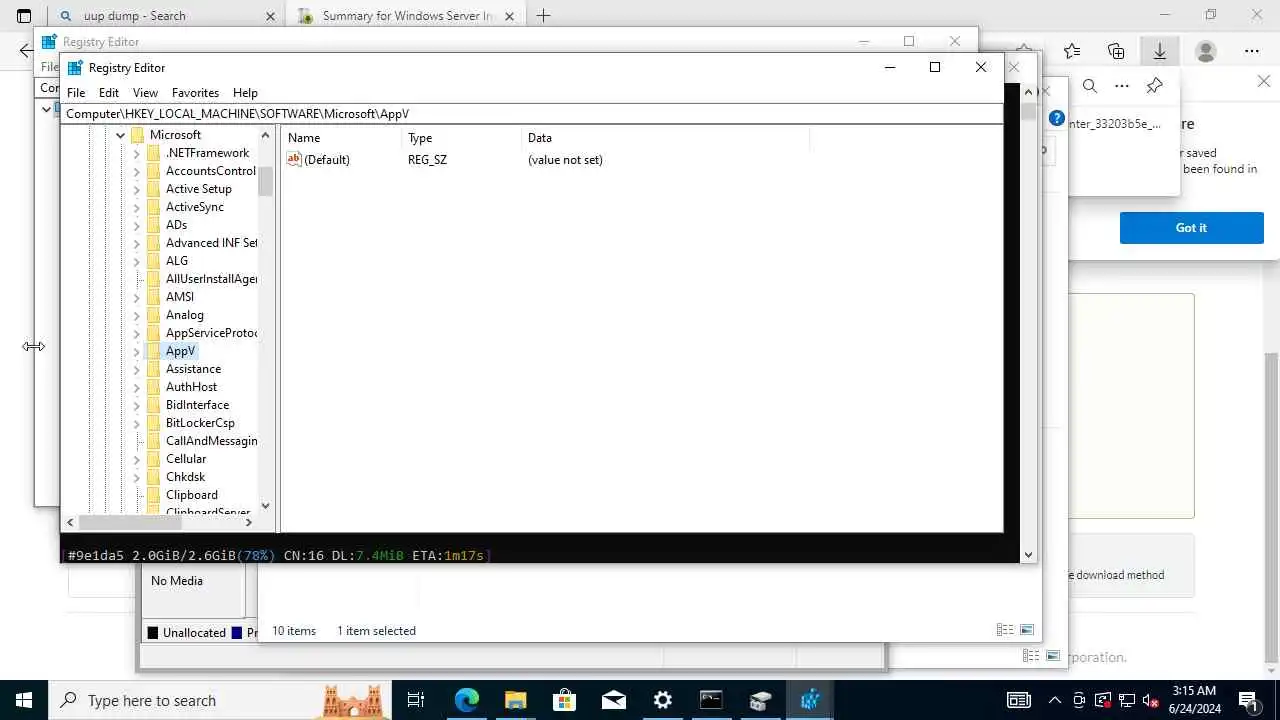Select the Analog key folder icon
The height and width of the screenshot is (720, 1280).
(x=154, y=315)
